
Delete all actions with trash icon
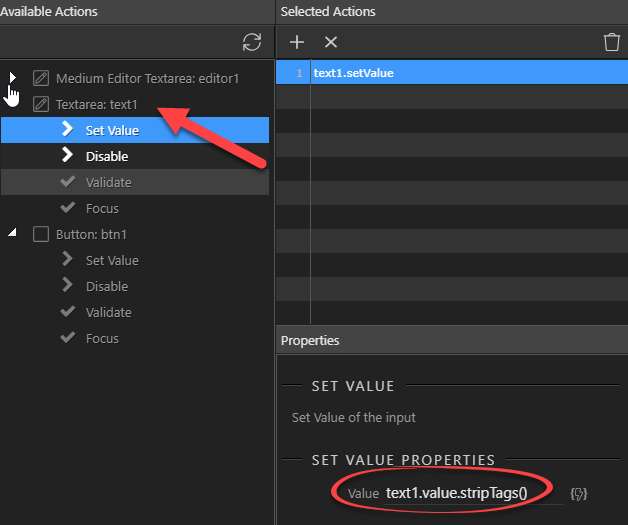[612, 42]
